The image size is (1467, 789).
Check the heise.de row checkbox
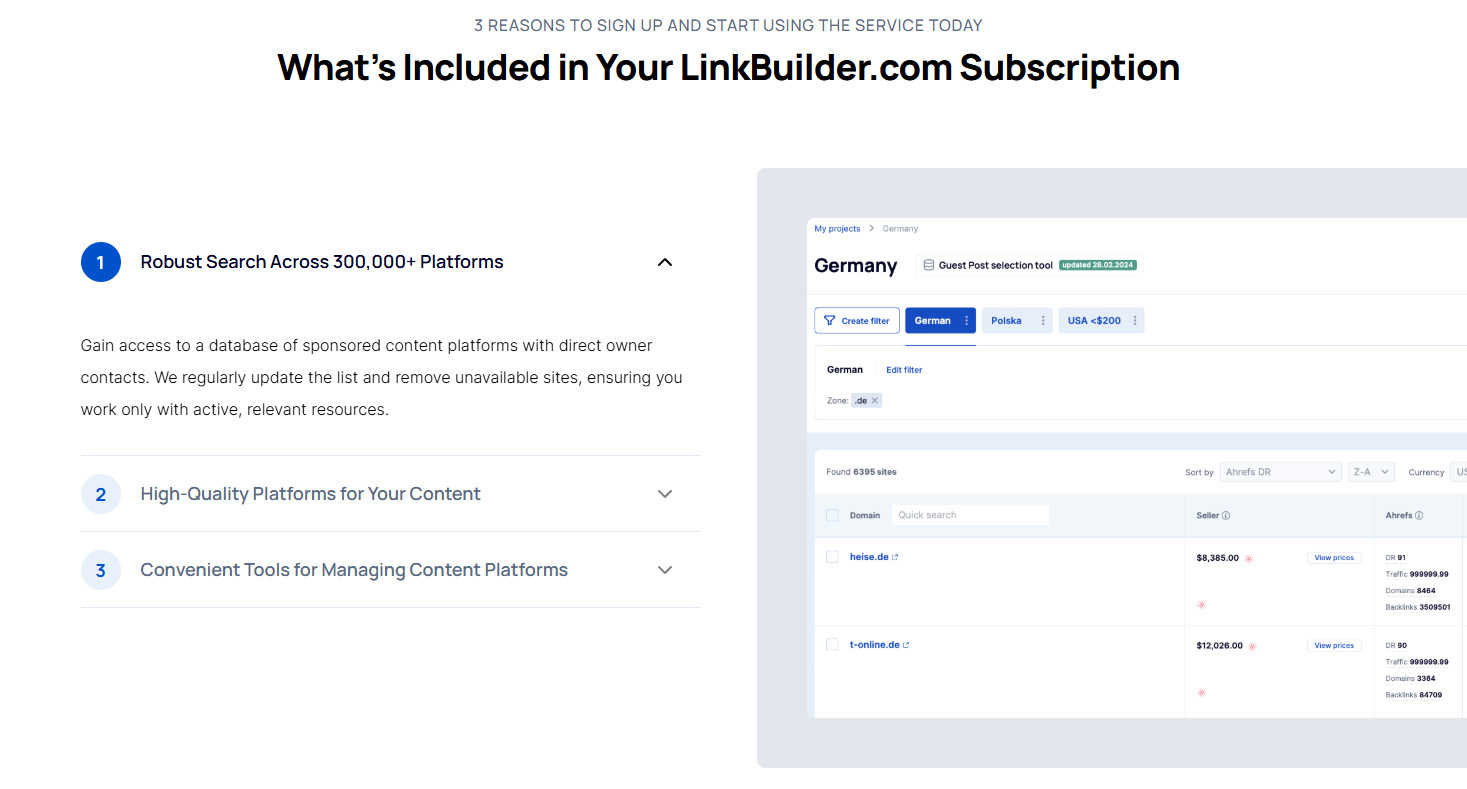(832, 557)
